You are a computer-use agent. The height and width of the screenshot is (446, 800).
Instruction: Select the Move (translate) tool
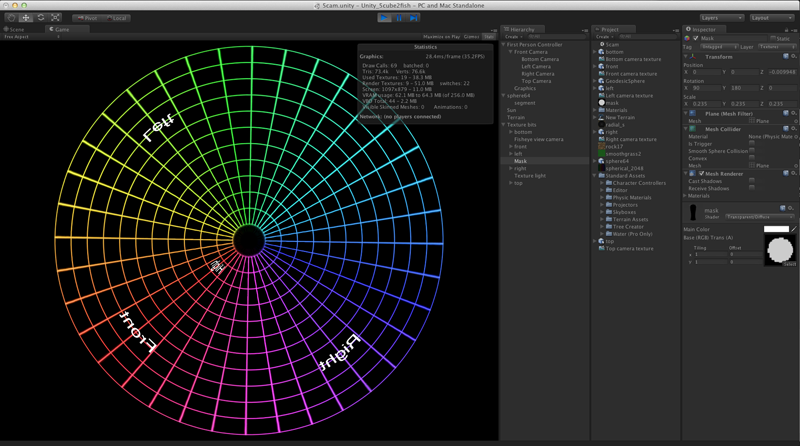coord(26,18)
